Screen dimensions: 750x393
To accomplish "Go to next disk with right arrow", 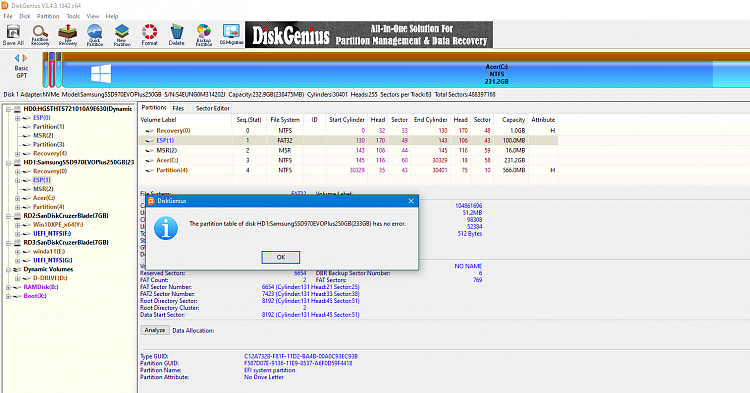I will pyautogui.click(x=25, y=58).
